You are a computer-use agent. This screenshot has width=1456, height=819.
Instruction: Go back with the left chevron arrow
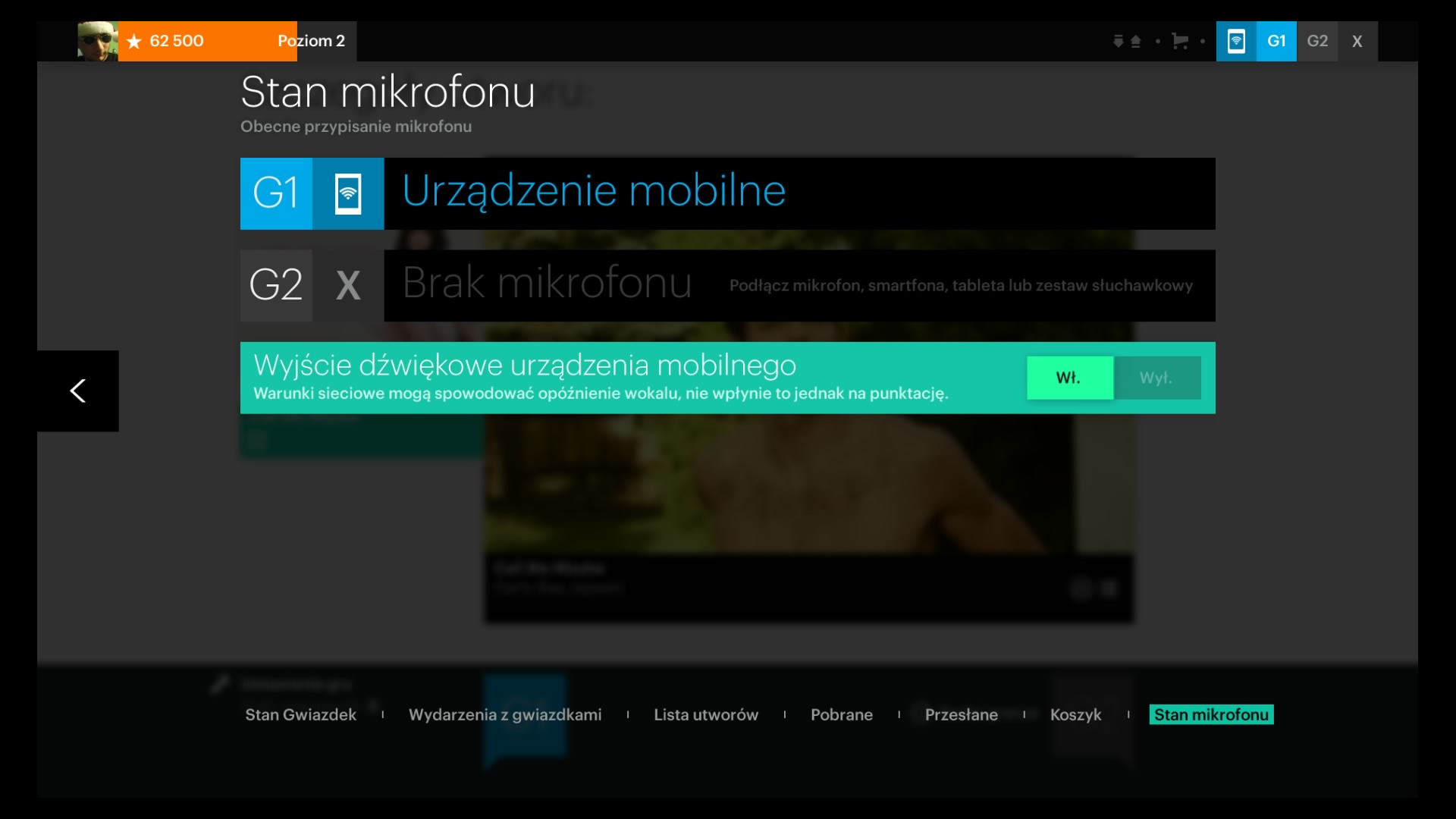pos(78,391)
